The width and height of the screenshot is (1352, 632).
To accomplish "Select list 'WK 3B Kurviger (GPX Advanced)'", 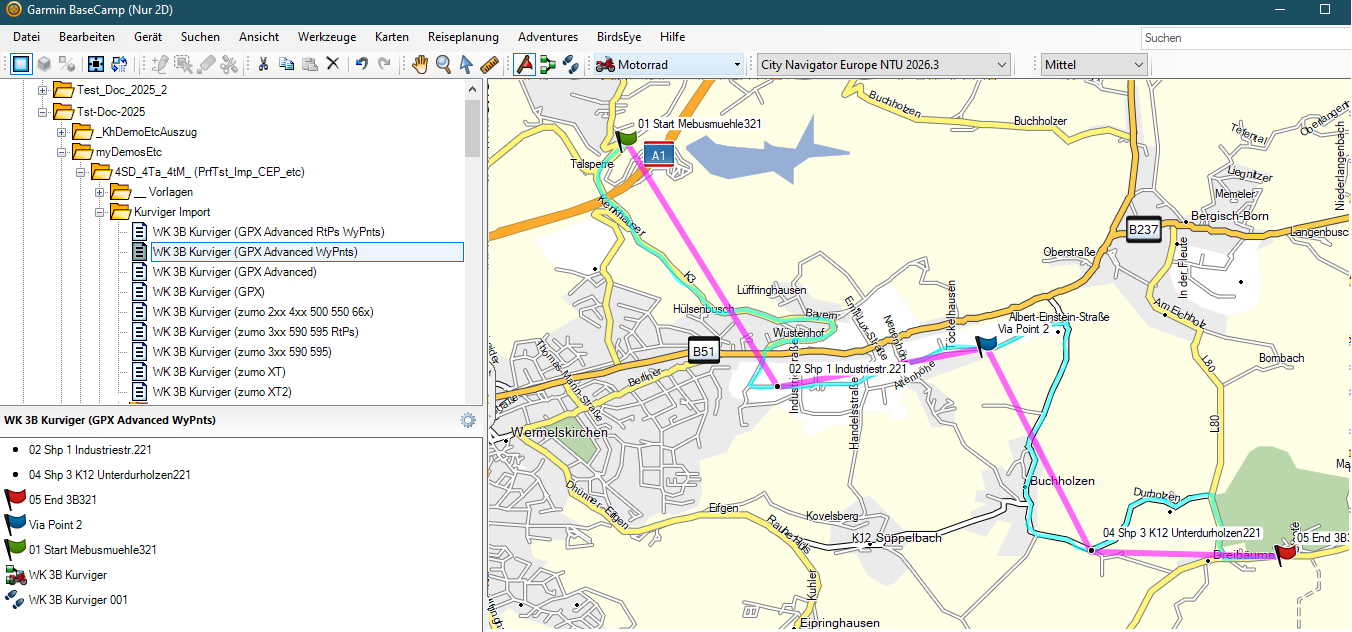I will tap(234, 272).
